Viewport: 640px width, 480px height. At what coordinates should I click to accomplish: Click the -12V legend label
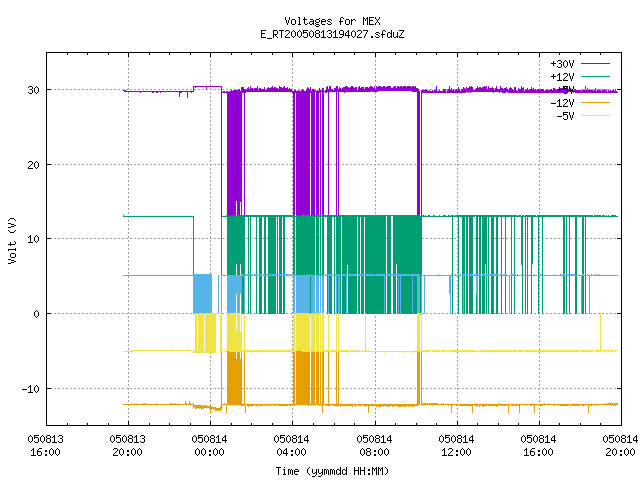[x=562, y=103]
